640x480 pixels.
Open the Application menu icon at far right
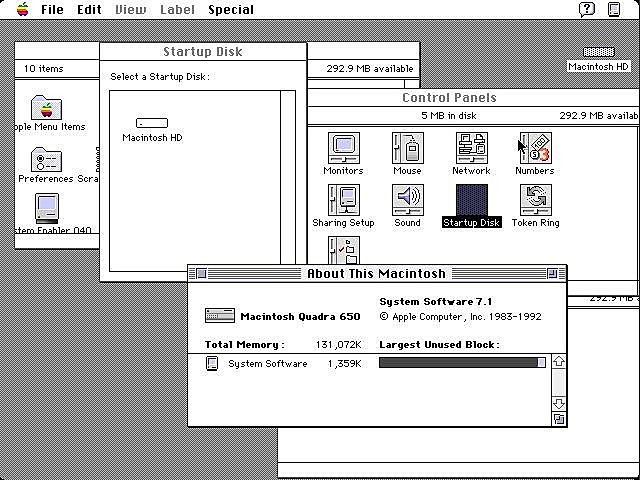point(614,9)
